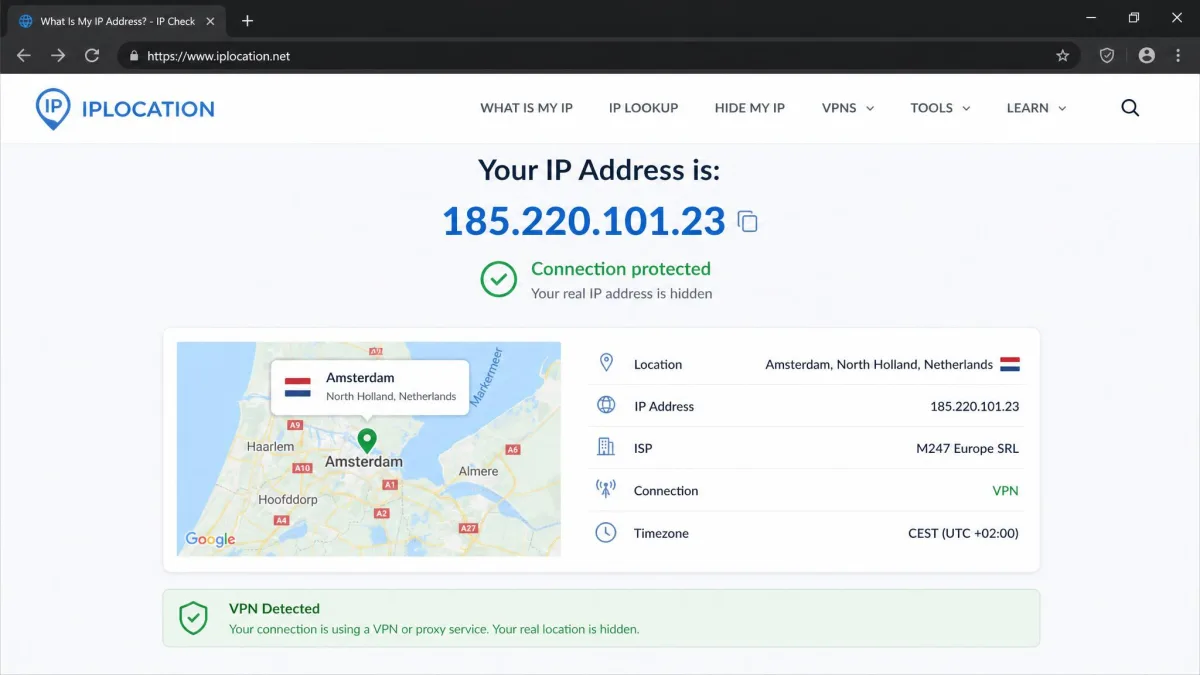Expand the VPNS dropdown menu

848,108
